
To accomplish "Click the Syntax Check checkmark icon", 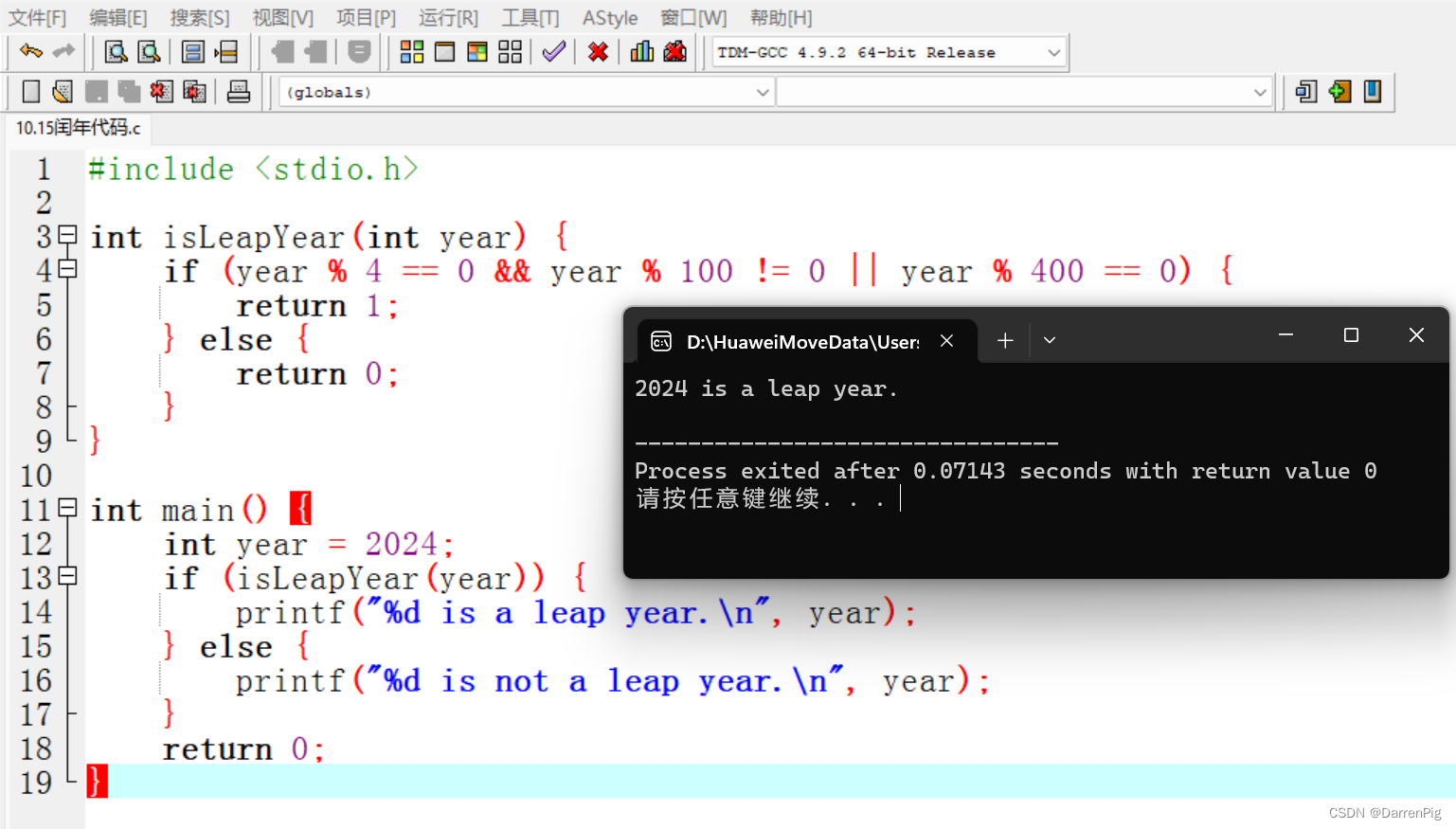I will (x=554, y=51).
